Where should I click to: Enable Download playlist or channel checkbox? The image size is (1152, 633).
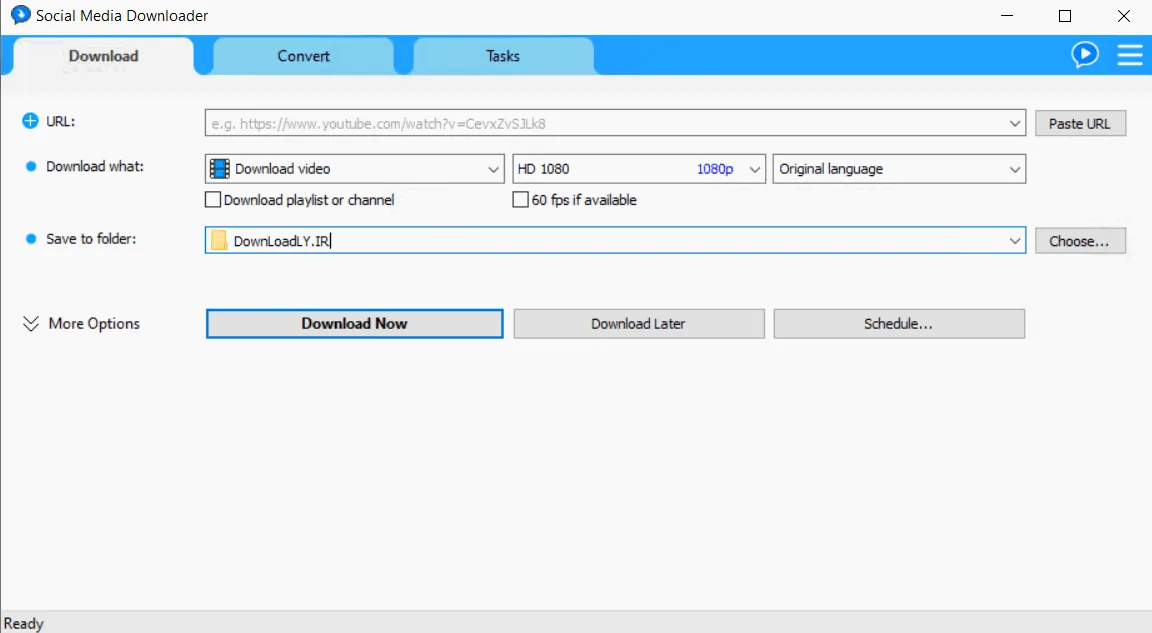(213, 200)
